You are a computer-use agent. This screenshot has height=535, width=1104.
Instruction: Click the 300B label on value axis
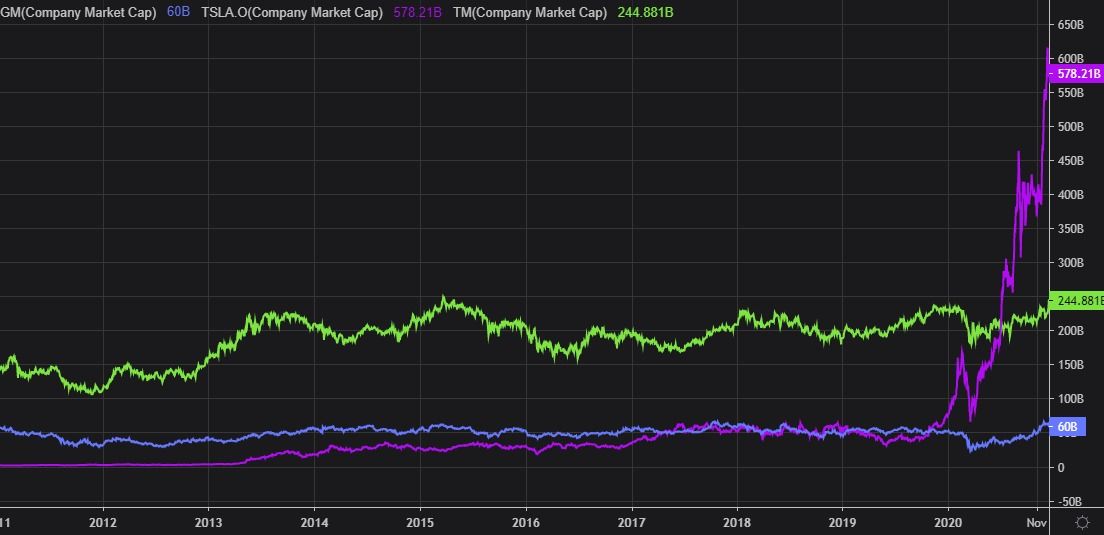click(x=1072, y=263)
